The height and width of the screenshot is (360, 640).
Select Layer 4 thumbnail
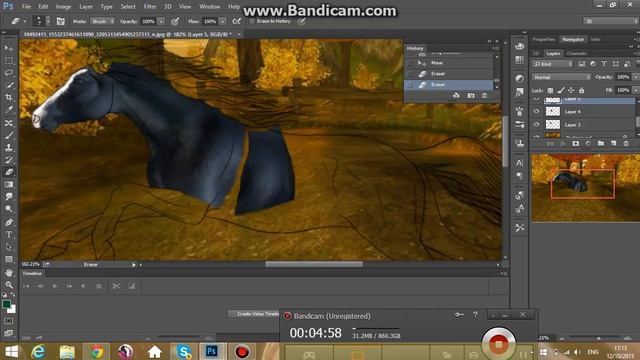[x=553, y=111]
